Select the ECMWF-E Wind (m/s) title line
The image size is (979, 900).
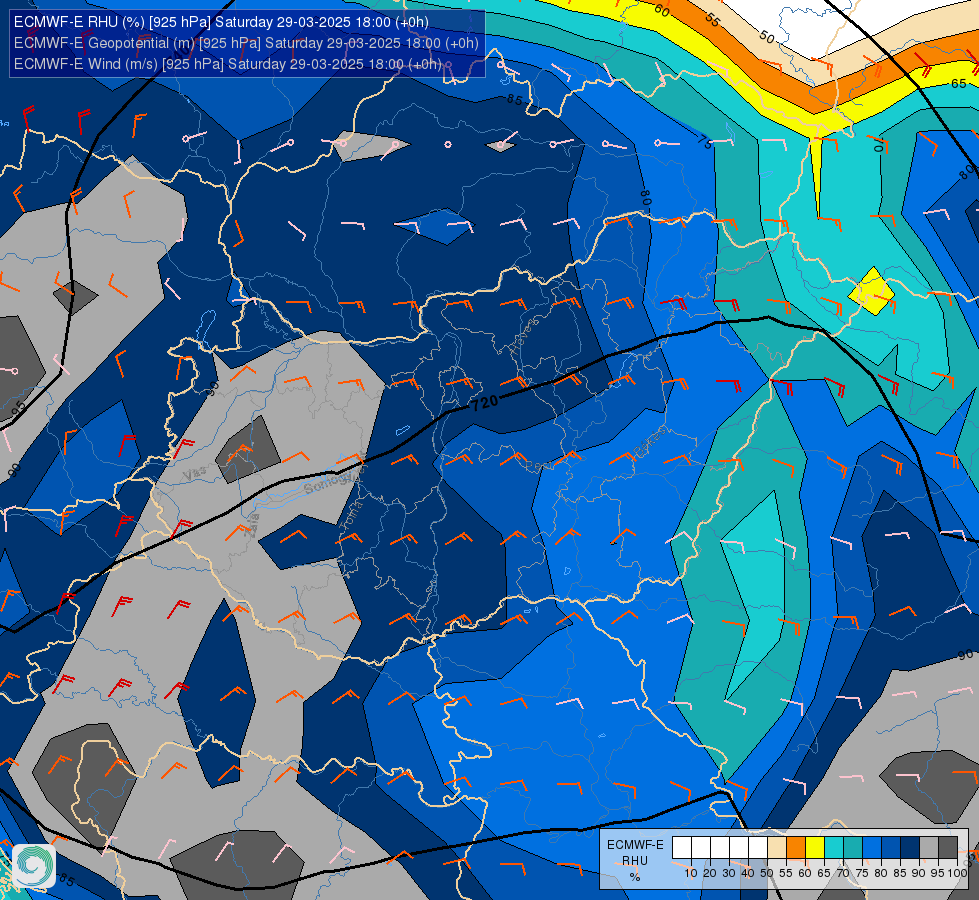[228, 64]
